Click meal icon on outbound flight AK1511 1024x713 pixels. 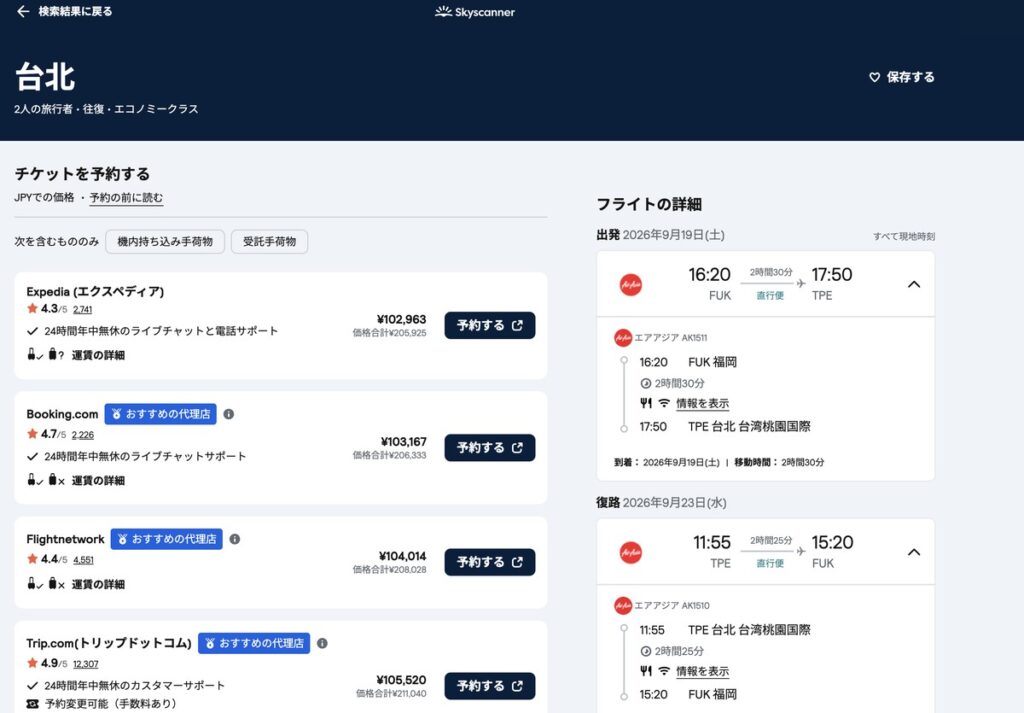click(x=646, y=404)
